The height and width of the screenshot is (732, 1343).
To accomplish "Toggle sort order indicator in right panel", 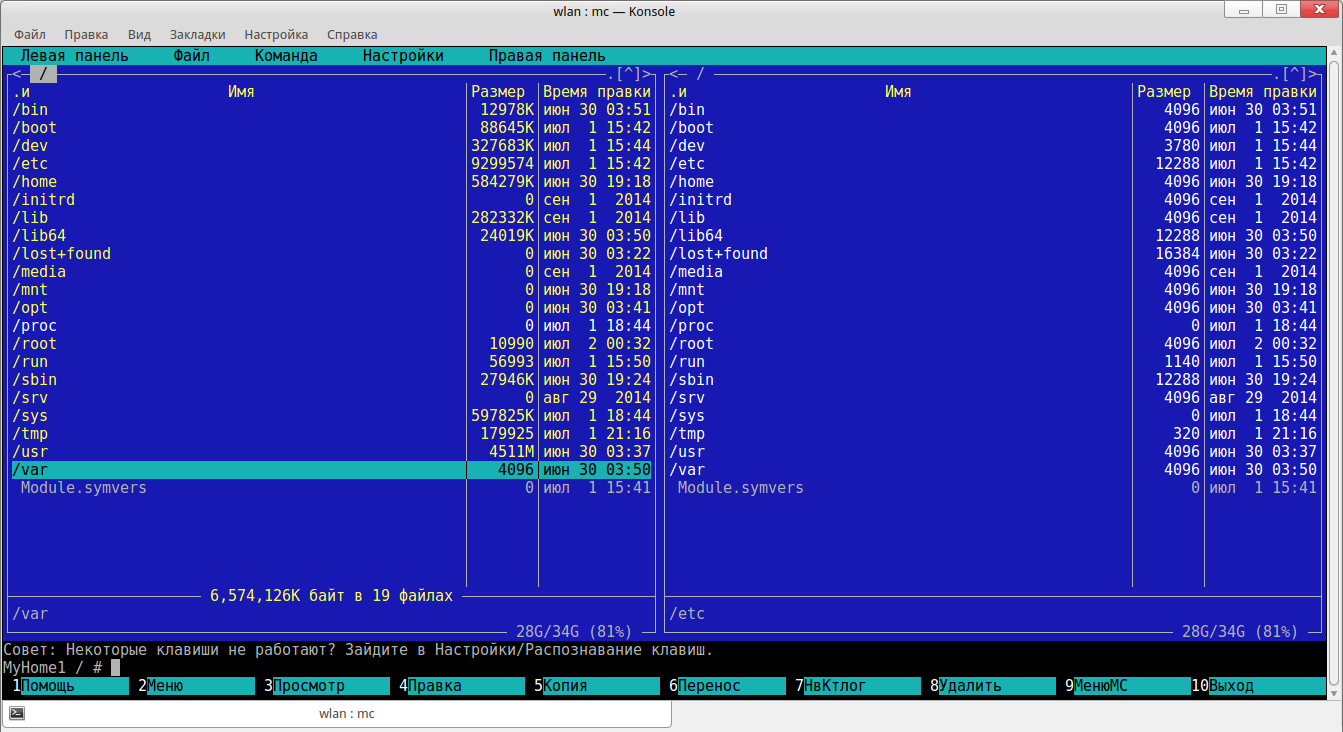I will click(x=678, y=92).
